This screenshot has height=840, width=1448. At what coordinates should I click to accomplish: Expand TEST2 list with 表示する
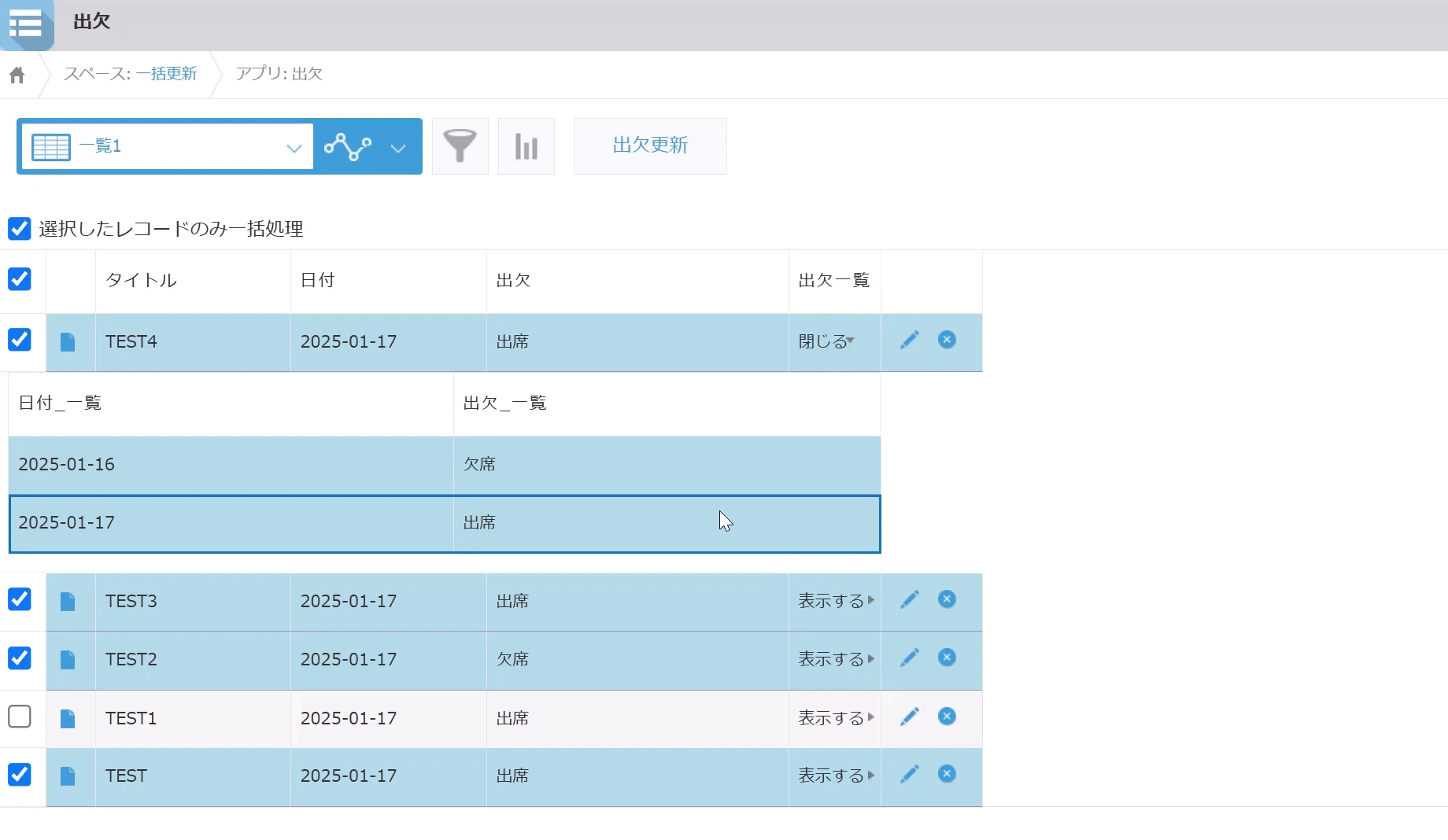pyautogui.click(x=837, y=659)
